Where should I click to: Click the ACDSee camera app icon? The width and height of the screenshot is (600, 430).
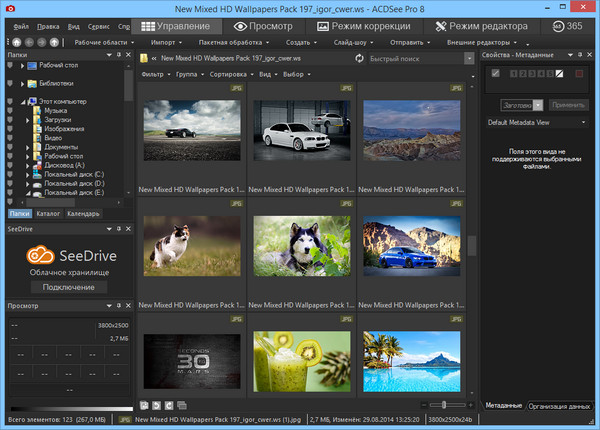click(x=10, y=8)
